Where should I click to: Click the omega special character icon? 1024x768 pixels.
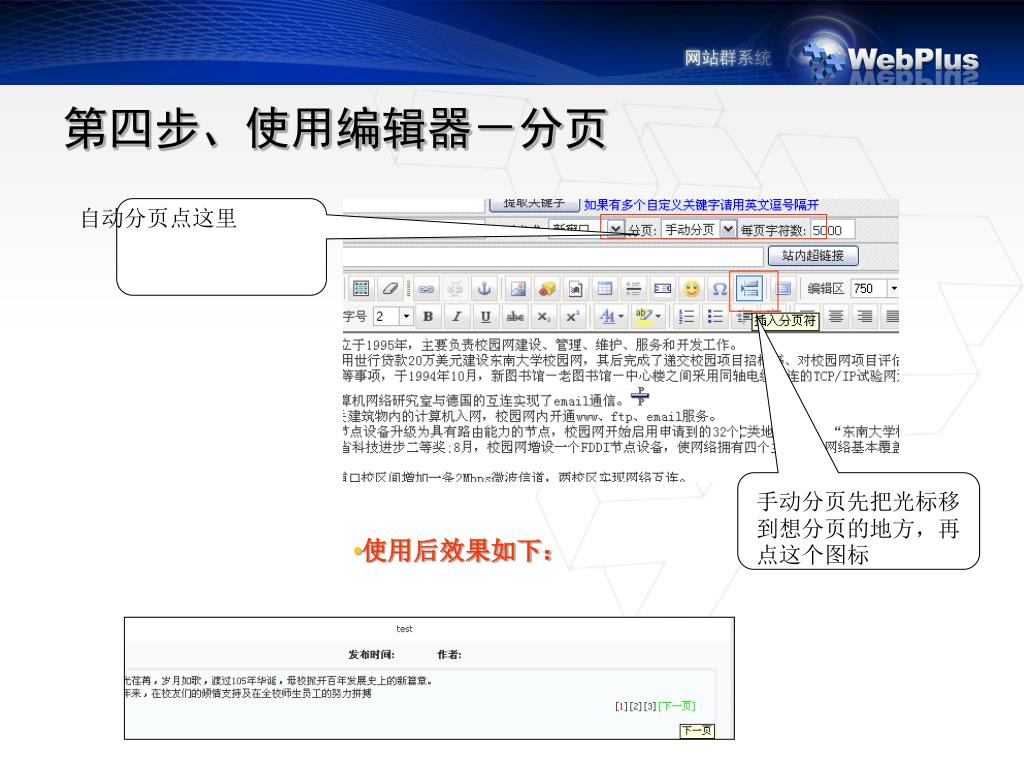coord(720,288)
